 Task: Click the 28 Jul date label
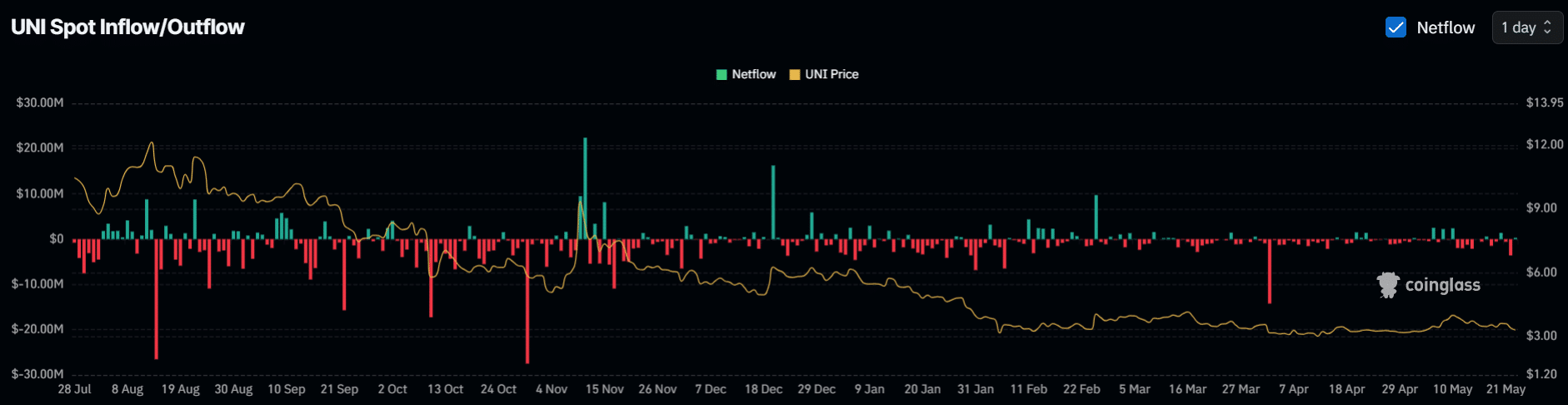75,389
